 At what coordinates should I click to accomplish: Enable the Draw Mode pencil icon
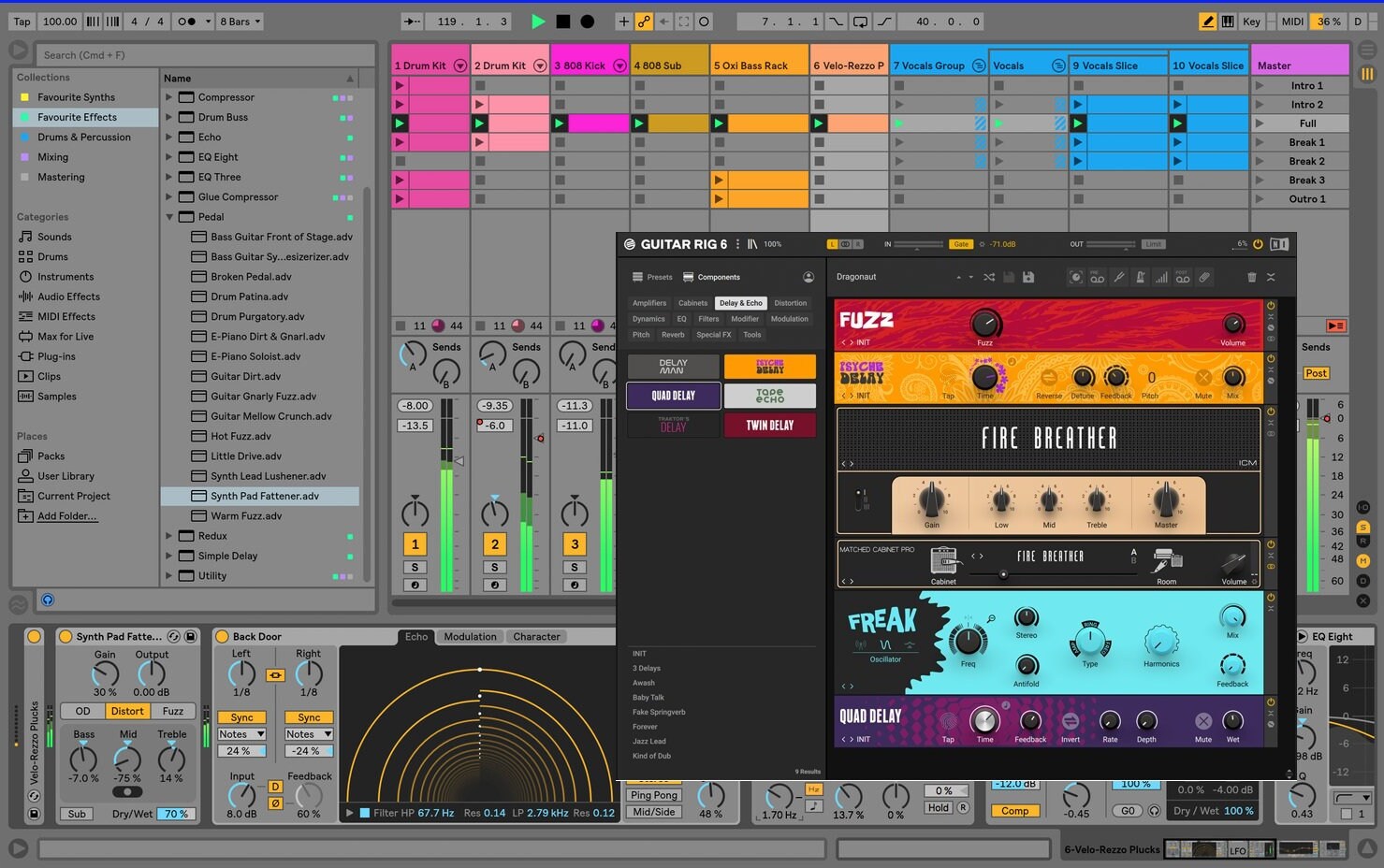tap(1207, 22)
